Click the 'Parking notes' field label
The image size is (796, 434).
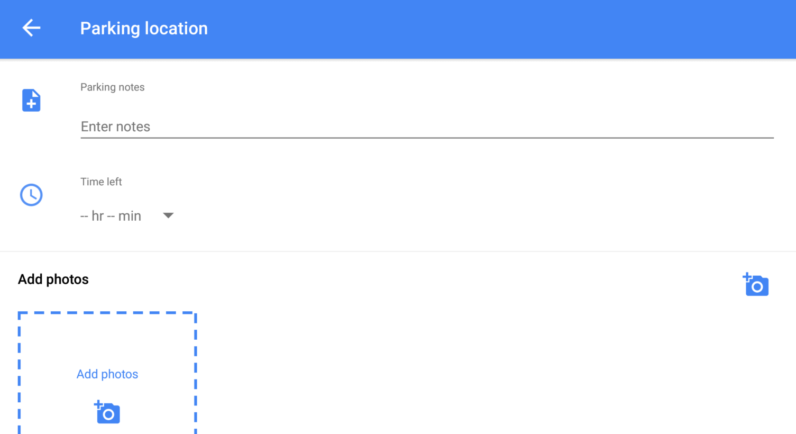point(112,87)
